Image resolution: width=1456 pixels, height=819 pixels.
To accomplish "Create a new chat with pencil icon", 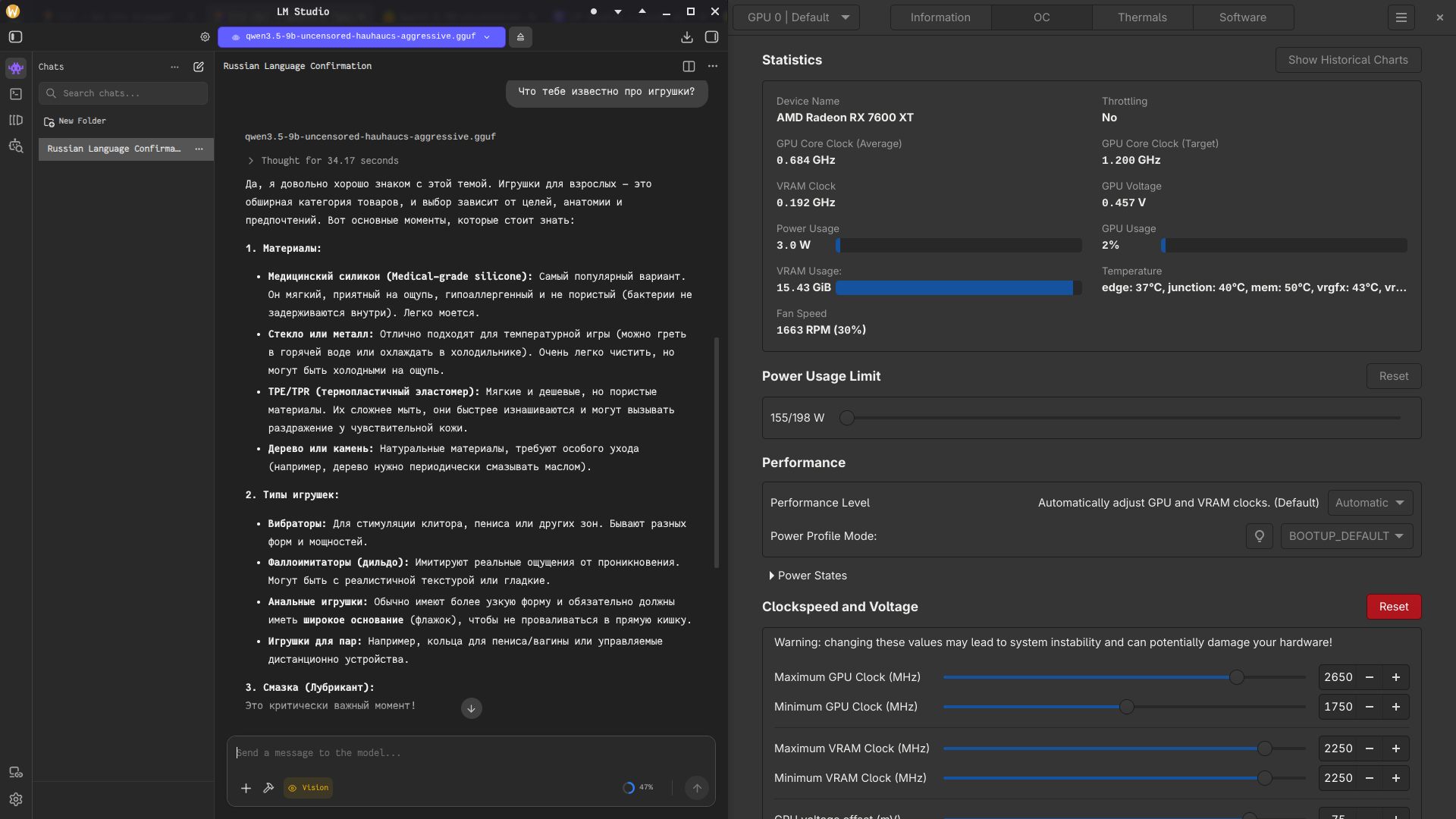I will click(x=199, y=67).
